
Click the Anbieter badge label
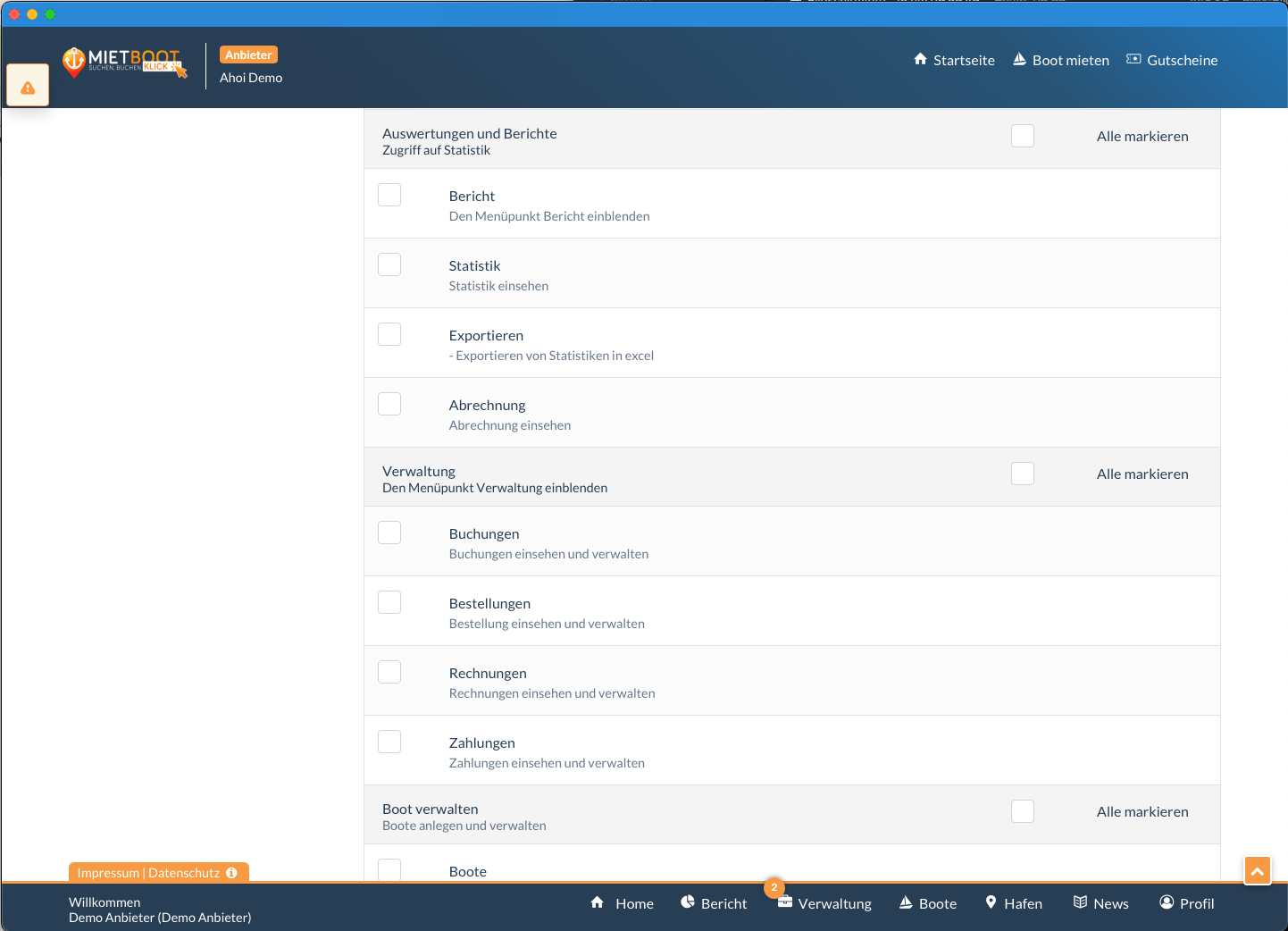pyautogui.click(x=248, y=55)
